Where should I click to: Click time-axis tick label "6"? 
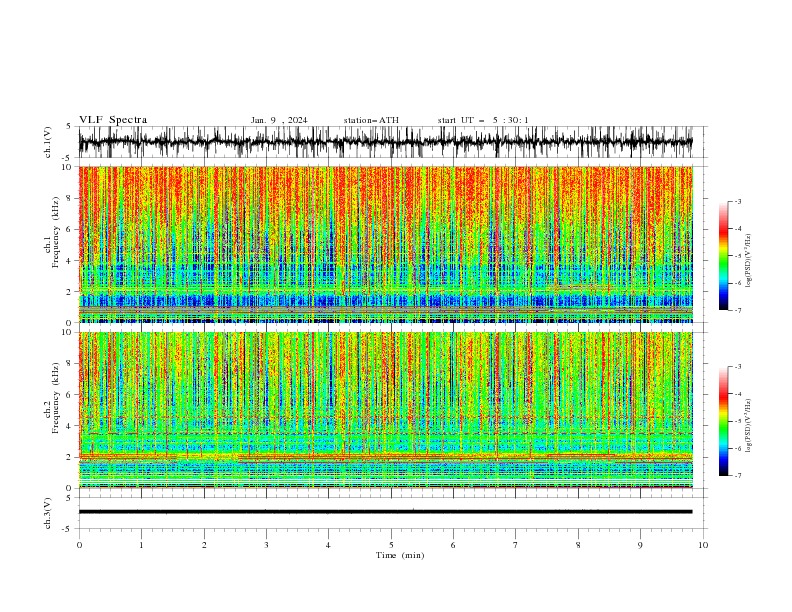tap(453, 545)
